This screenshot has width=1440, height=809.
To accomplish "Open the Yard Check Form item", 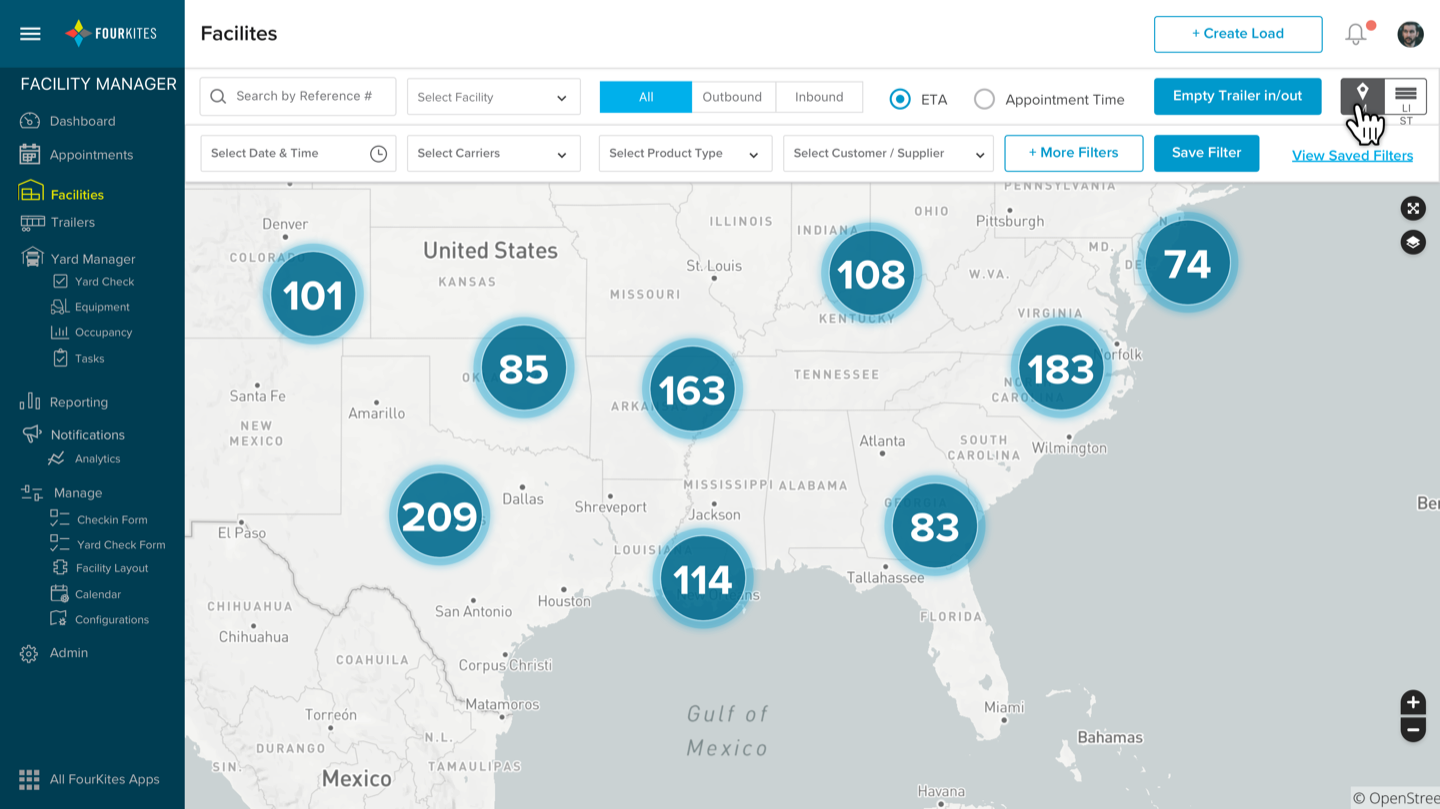I will tap(120, 545).
